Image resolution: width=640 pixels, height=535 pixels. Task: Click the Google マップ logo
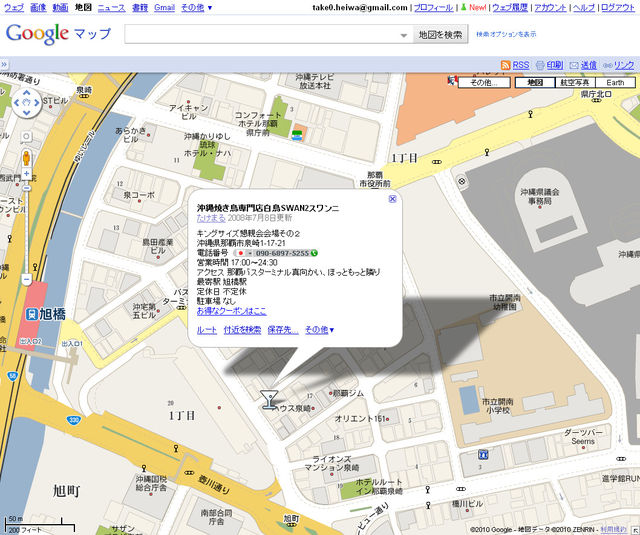coord(58,34)
